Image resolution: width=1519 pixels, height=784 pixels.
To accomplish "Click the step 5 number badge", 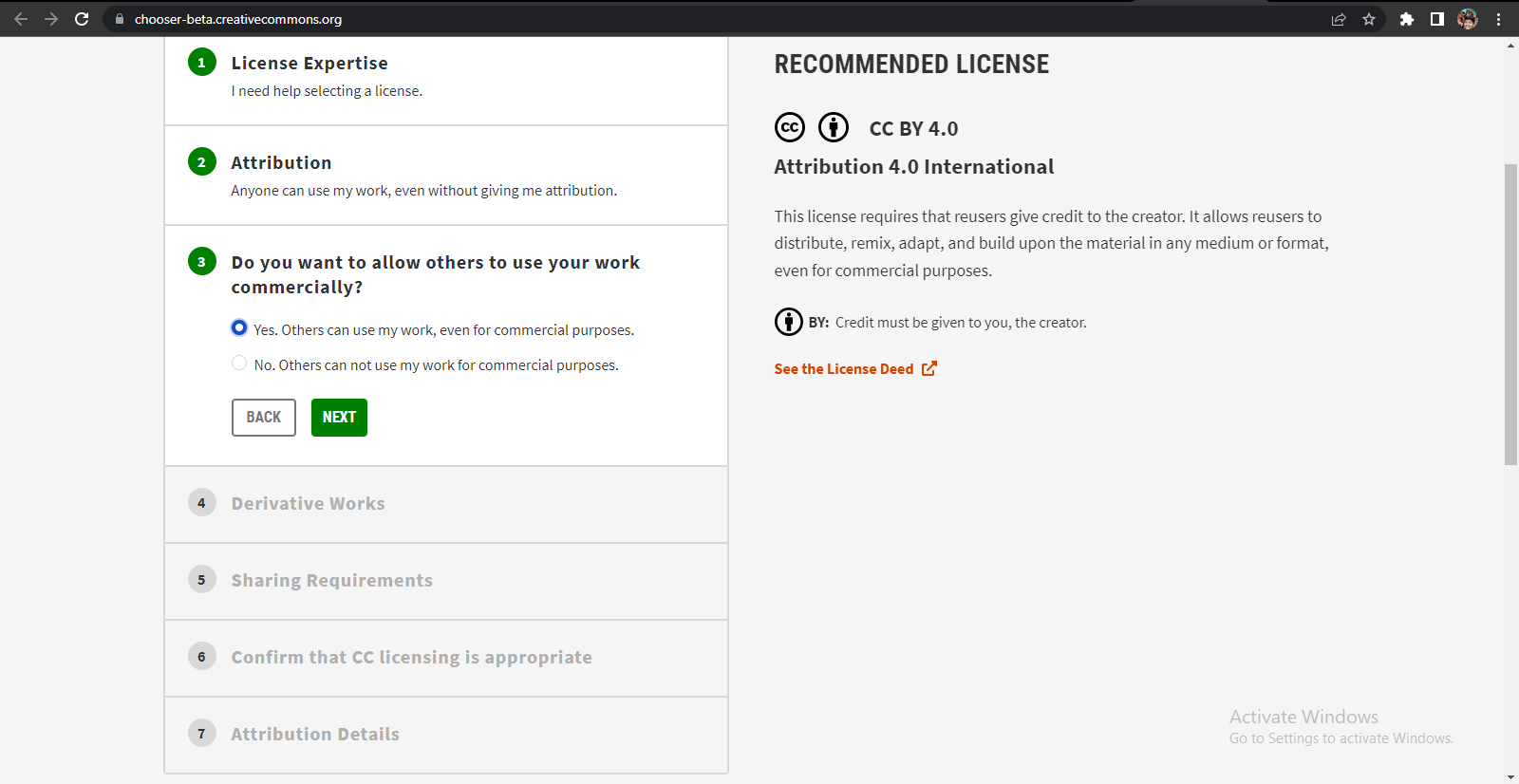I will coord(201,580).
